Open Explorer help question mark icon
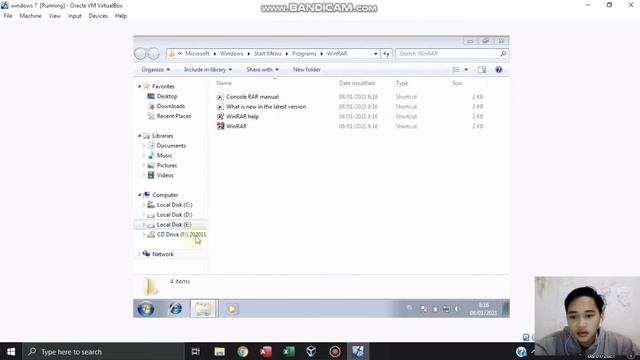The width and height of the screenshot is (640, 360). [498, 70]
